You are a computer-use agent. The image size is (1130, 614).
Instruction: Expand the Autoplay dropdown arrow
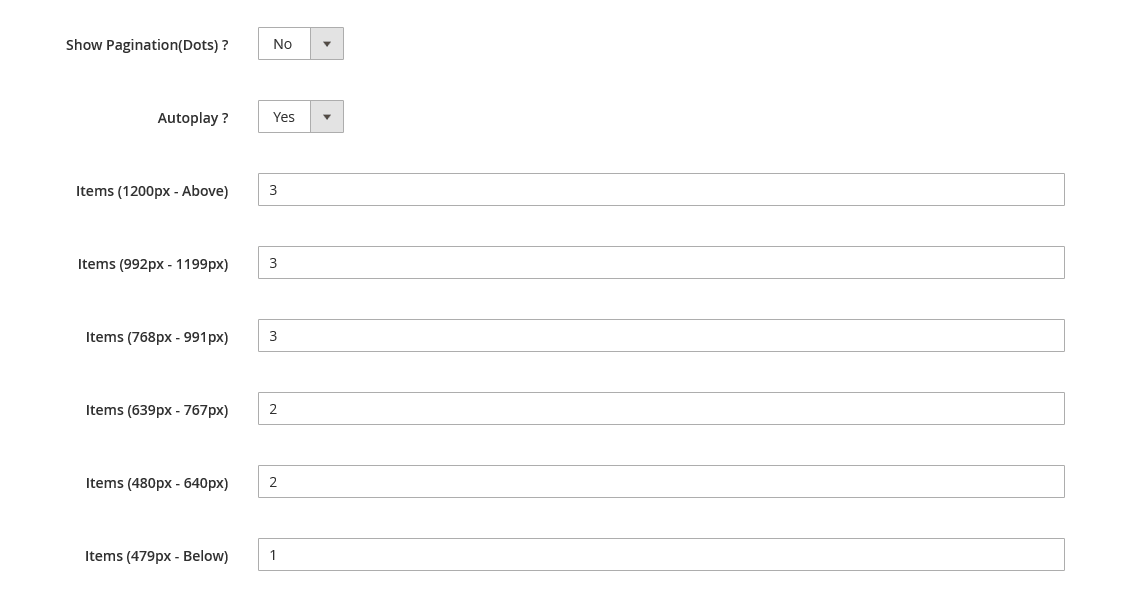click(x=326, y=117)
